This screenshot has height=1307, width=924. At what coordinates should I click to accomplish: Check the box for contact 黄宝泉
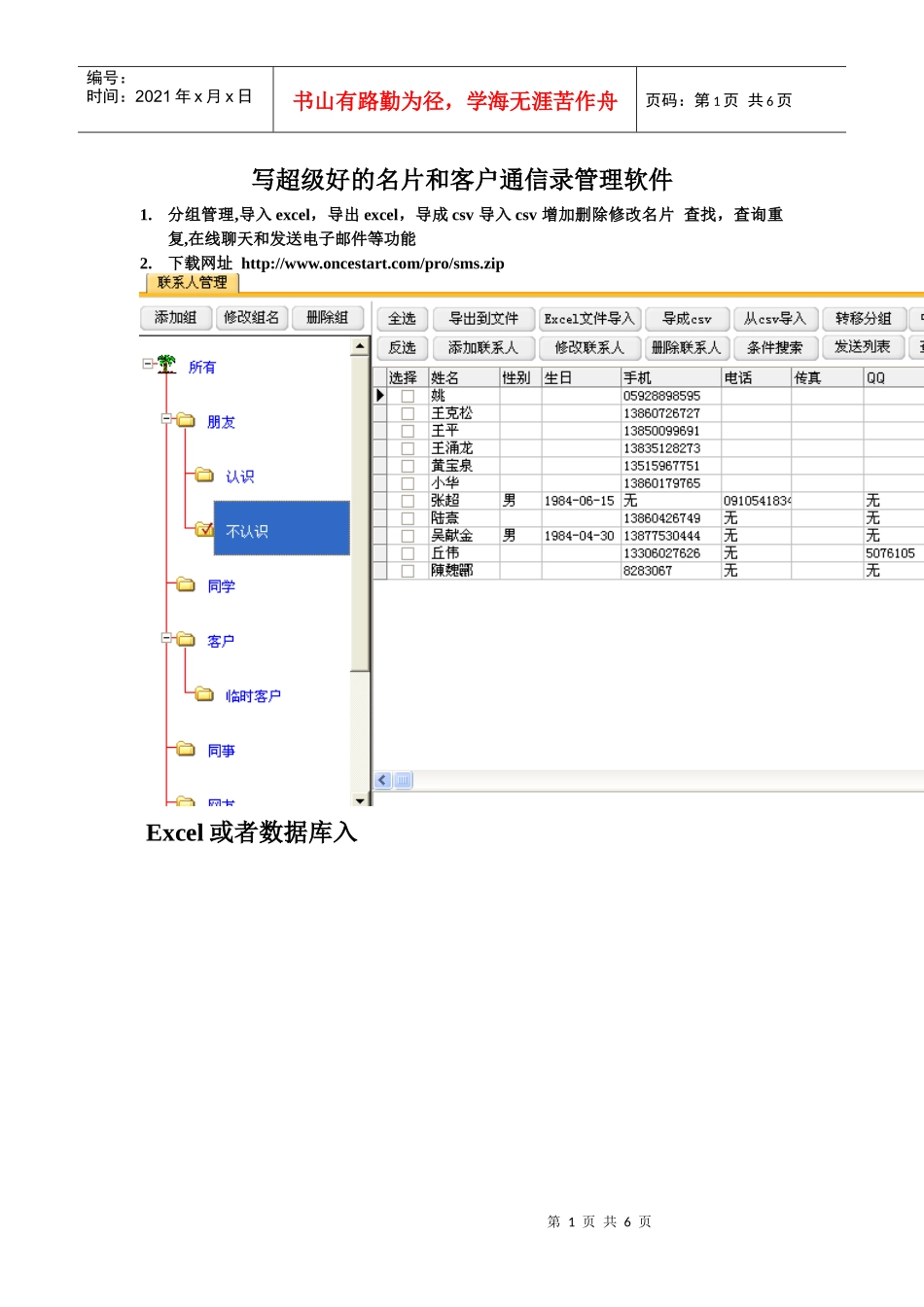(x=408, y=466)
